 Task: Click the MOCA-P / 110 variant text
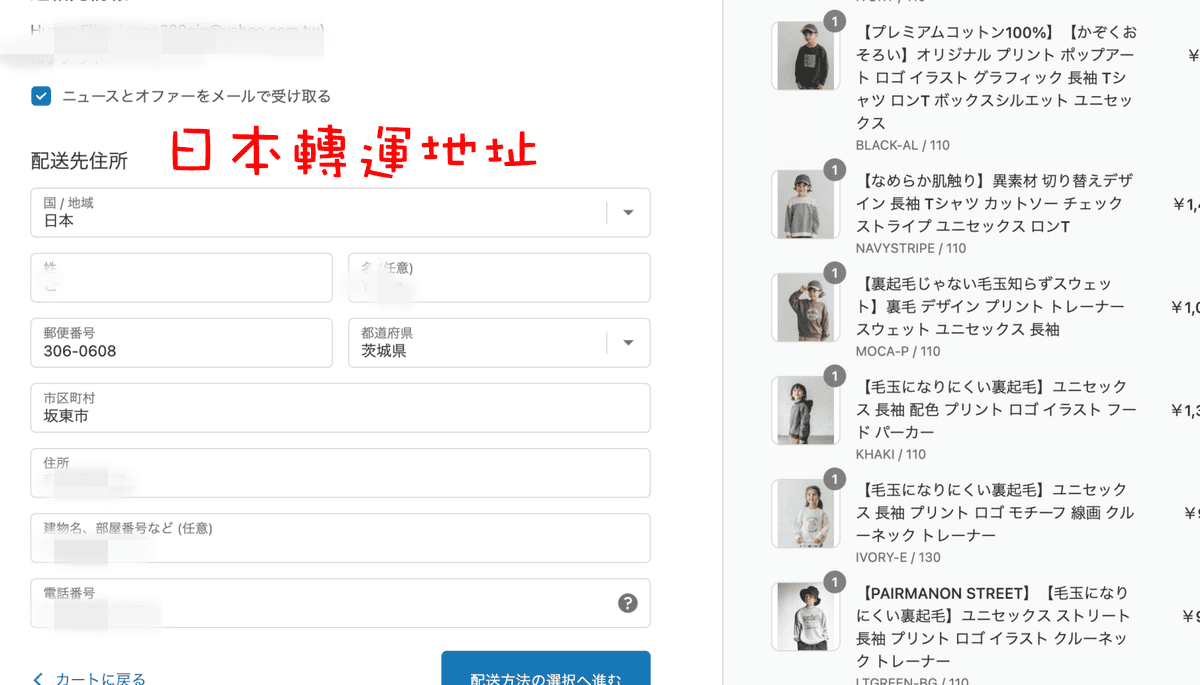tap(898, 351)
